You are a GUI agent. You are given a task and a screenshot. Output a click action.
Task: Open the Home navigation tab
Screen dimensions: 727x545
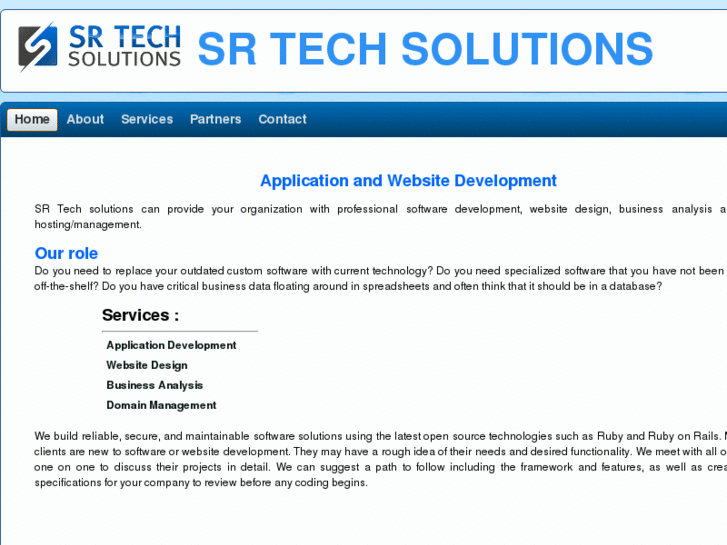pos(32,120)
